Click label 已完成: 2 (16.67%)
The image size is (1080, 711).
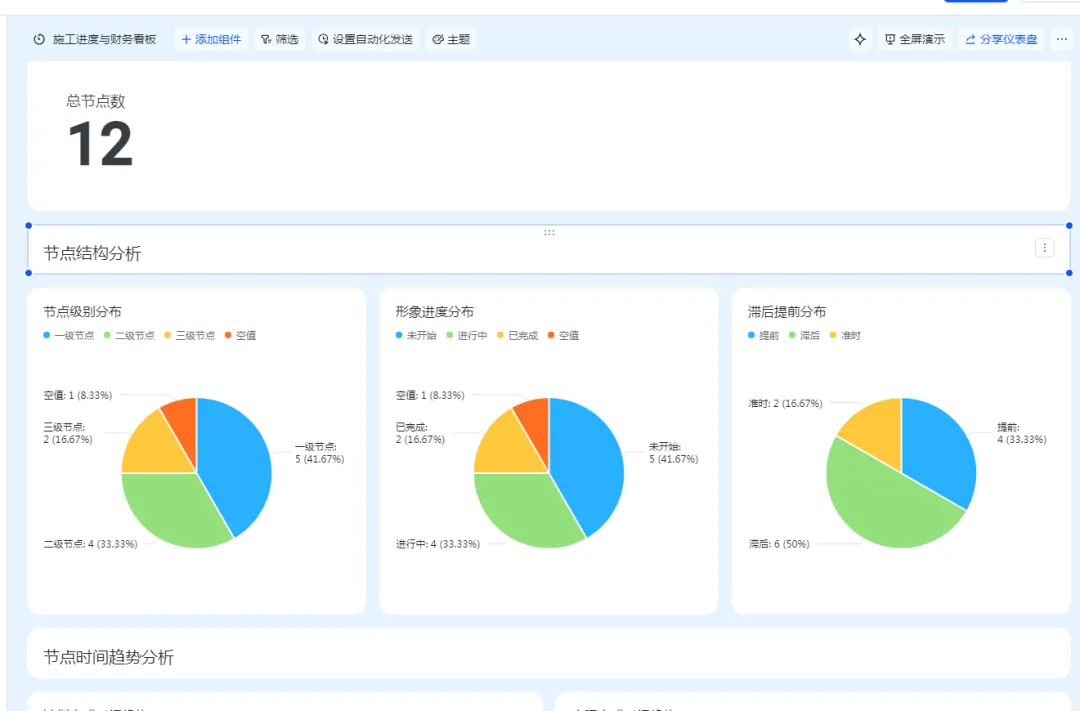point(420,433)
